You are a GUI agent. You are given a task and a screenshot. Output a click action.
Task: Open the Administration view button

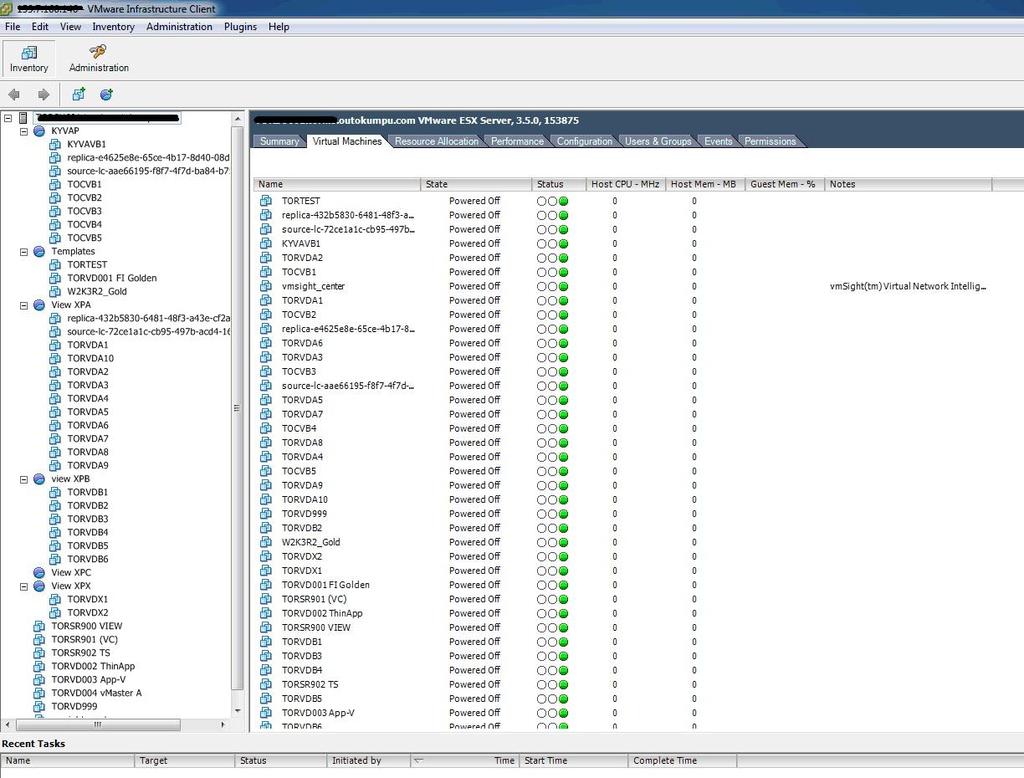pyautogui.click(x=99, y=58)
